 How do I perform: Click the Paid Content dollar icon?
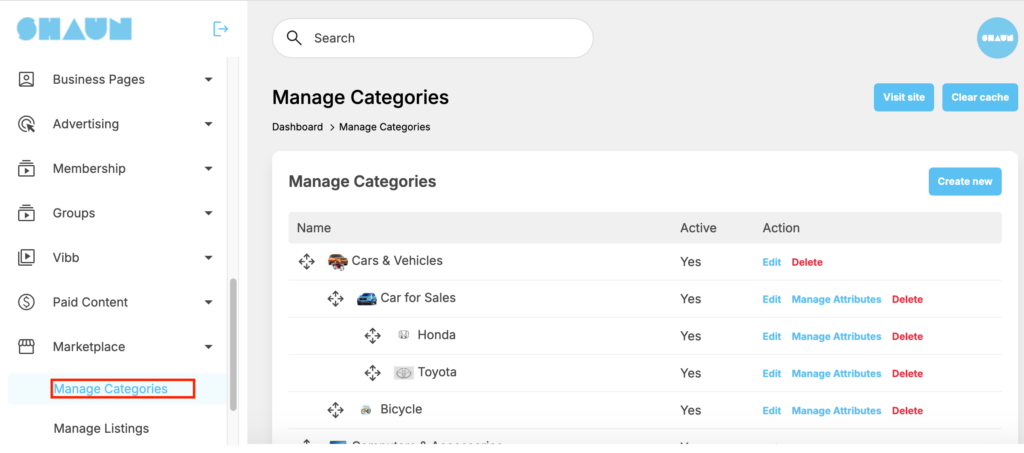(27, 302)
